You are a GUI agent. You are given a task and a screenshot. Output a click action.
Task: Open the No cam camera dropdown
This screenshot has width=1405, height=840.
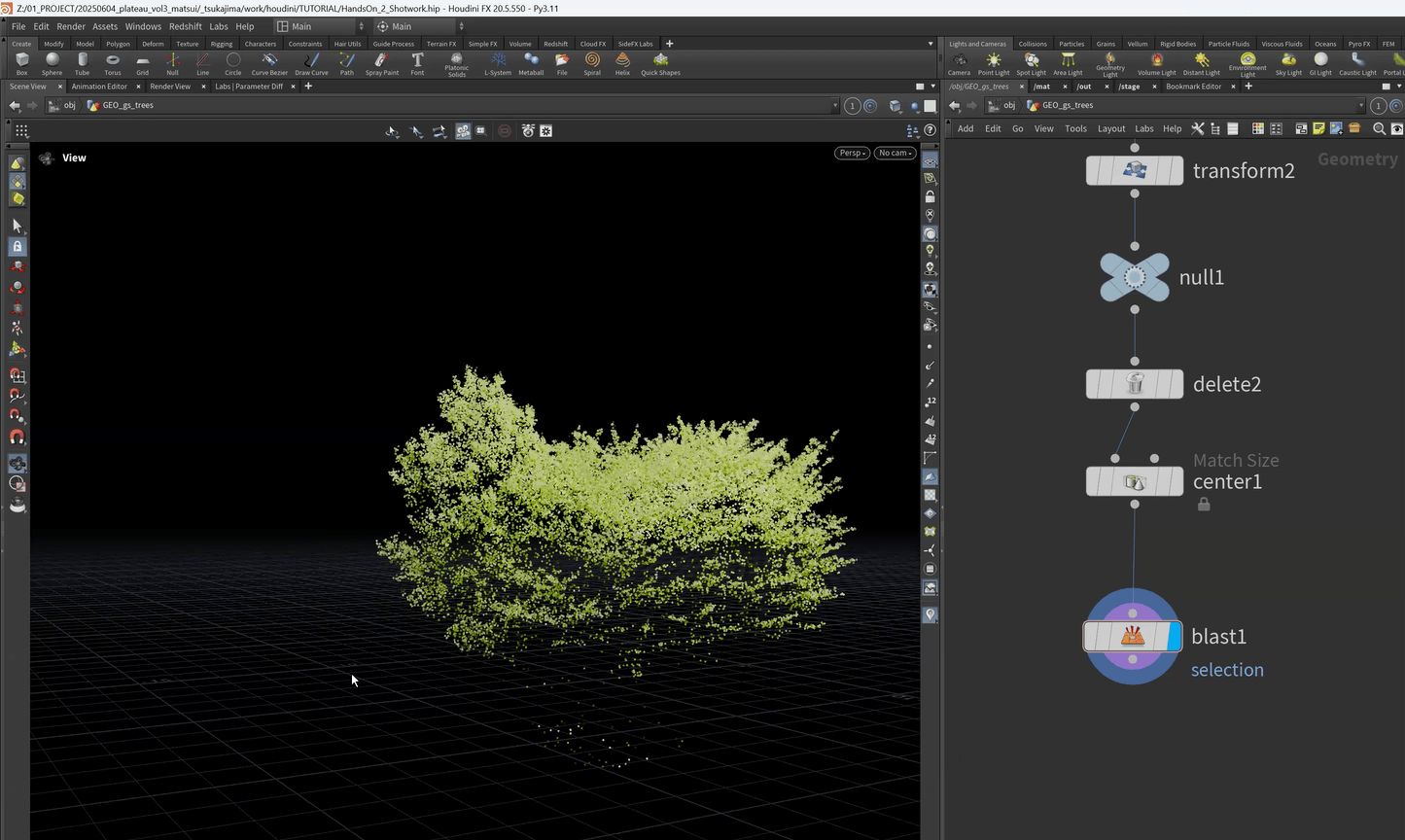(x=895, y=153)
